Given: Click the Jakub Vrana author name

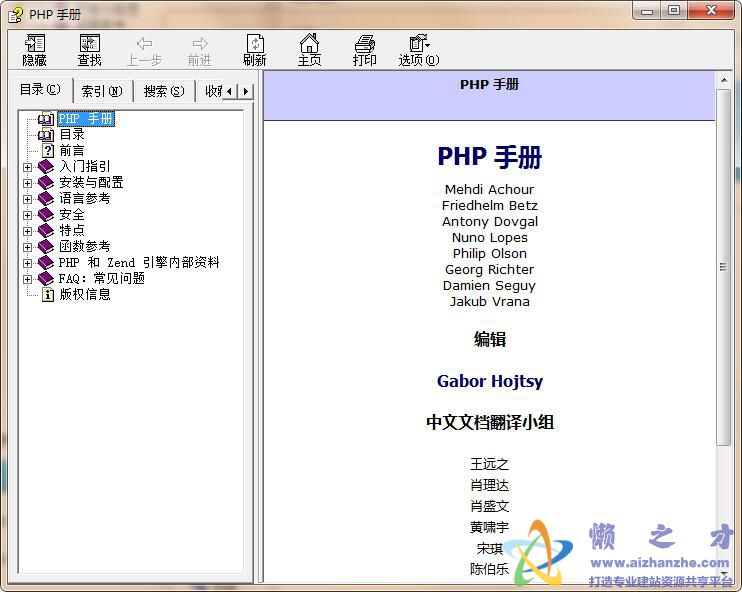Looking at the screenshot, I should tap(490, 302).
